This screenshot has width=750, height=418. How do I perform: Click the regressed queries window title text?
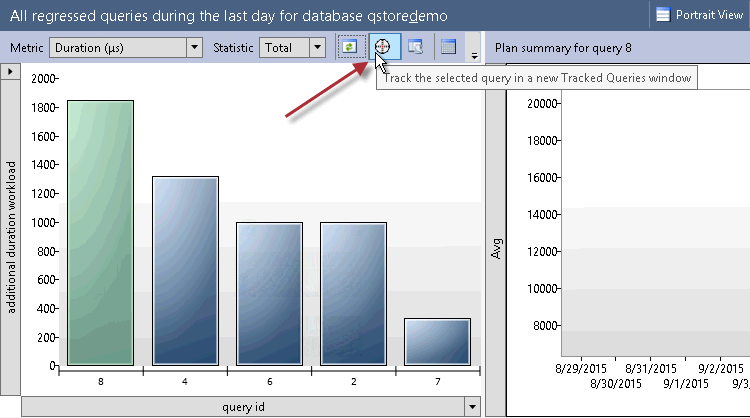[229, 16]
